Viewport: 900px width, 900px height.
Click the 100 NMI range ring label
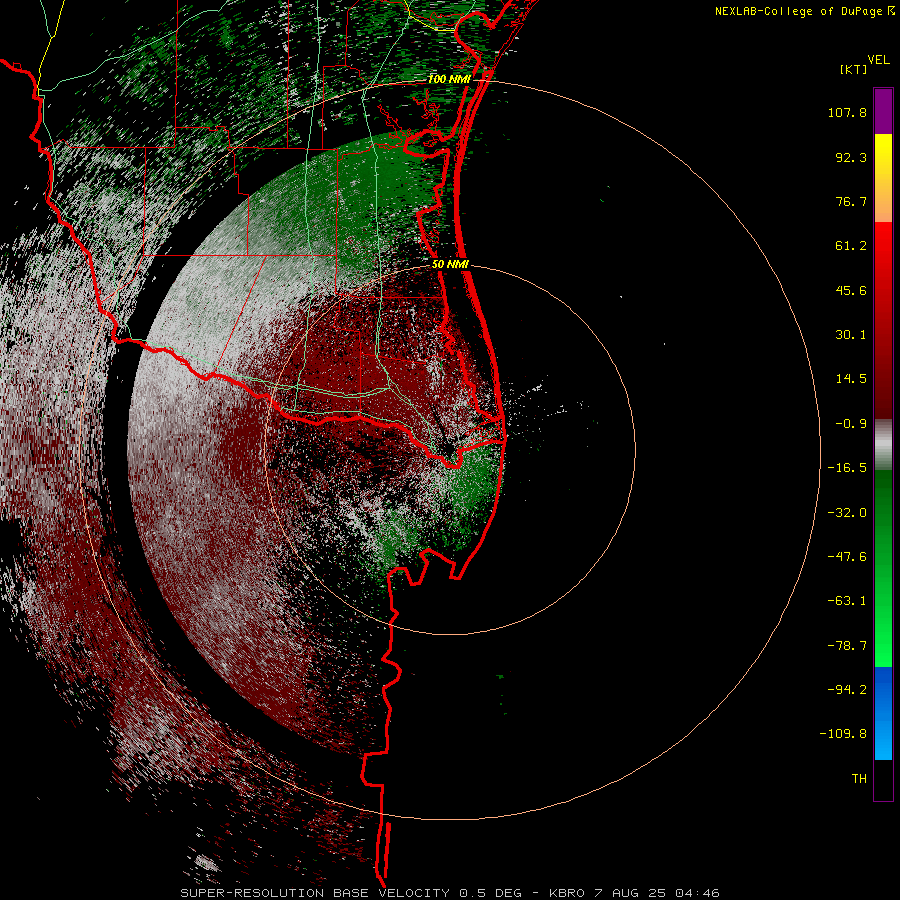coord(449,79)
